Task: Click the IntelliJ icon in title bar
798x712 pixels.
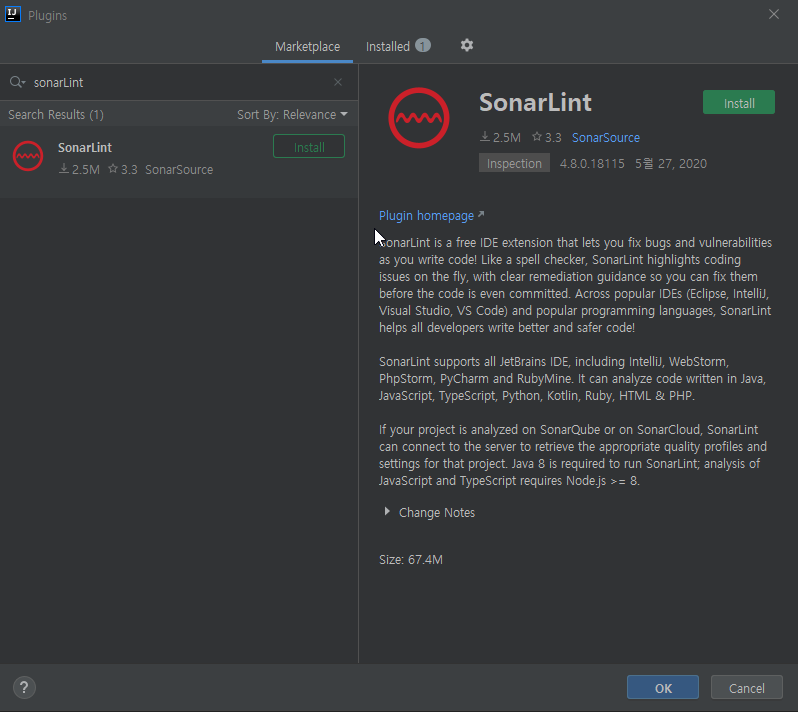Action: tap(13, 14)
